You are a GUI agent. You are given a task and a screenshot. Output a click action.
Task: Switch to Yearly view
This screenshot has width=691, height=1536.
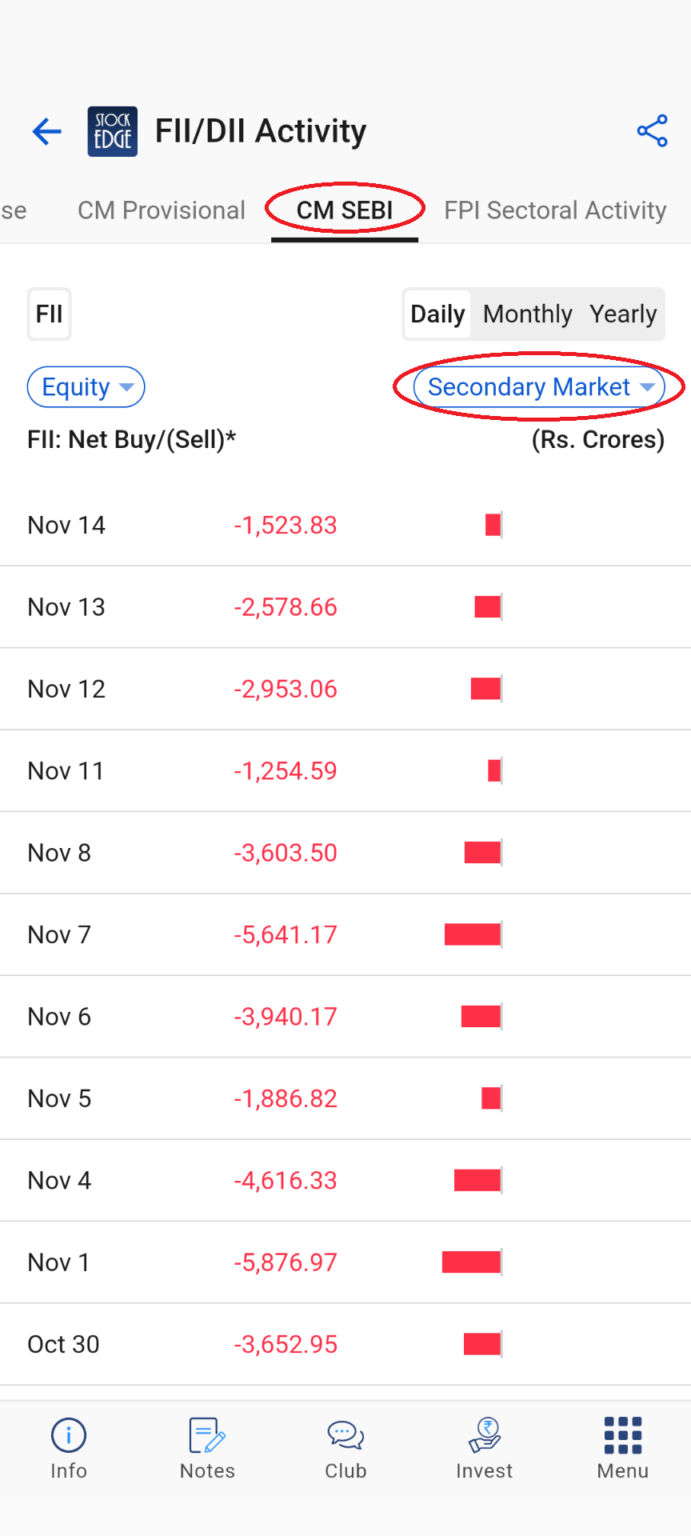point(622,313)
